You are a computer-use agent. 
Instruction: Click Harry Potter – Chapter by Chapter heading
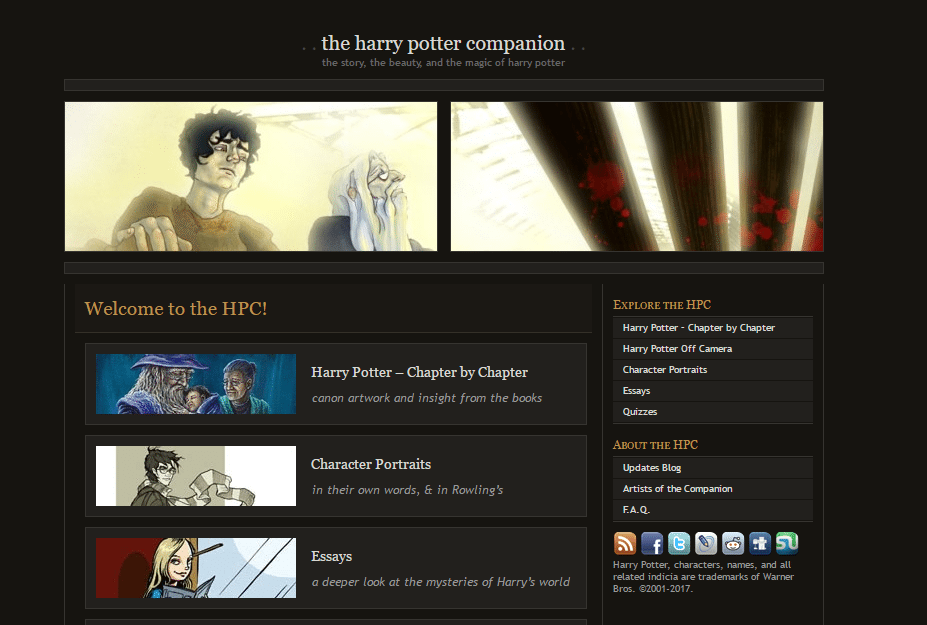[x=419, y=373]
